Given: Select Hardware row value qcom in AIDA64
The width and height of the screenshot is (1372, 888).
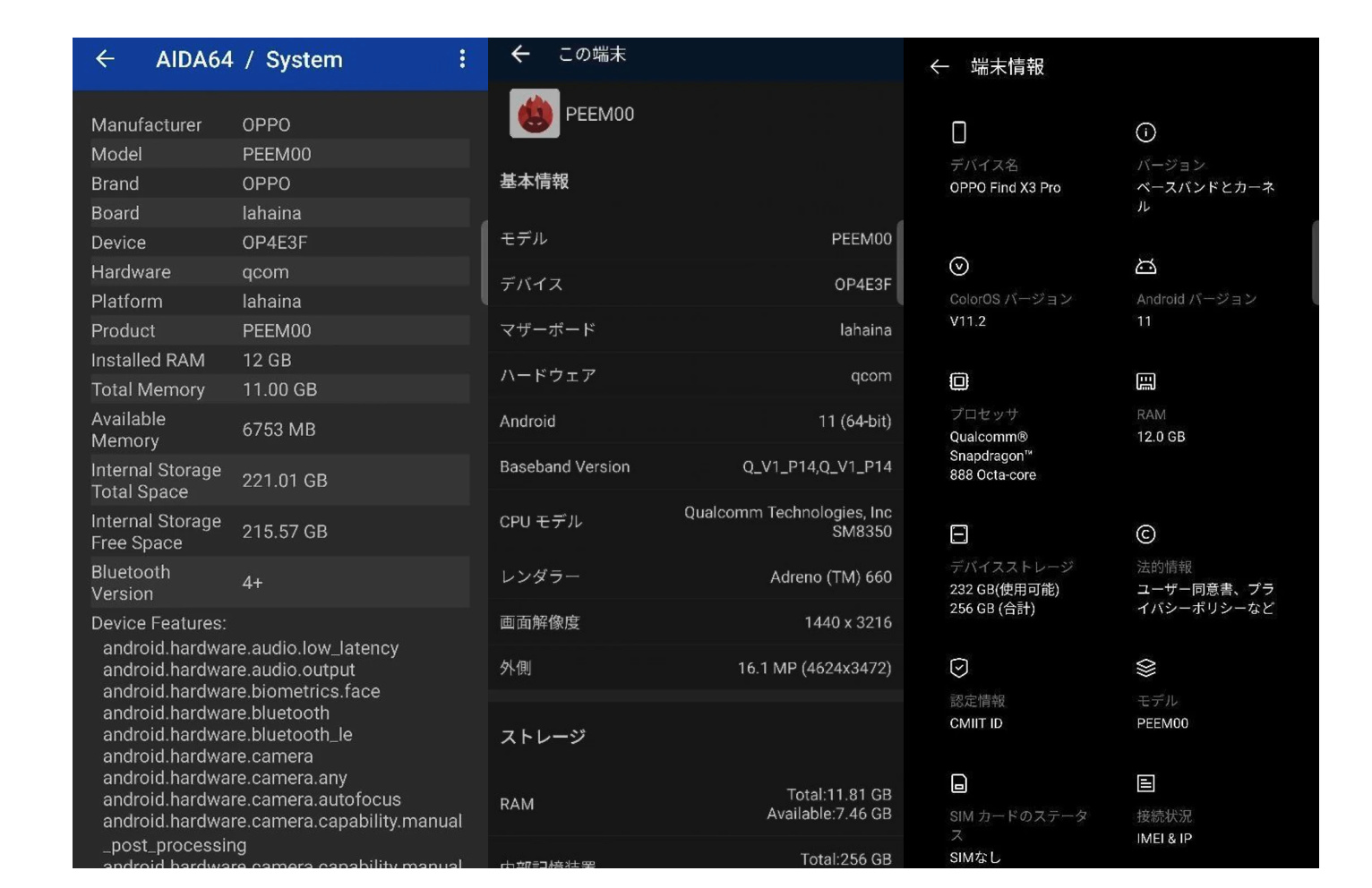Looking at the screenshot, I should pos(265,273).
